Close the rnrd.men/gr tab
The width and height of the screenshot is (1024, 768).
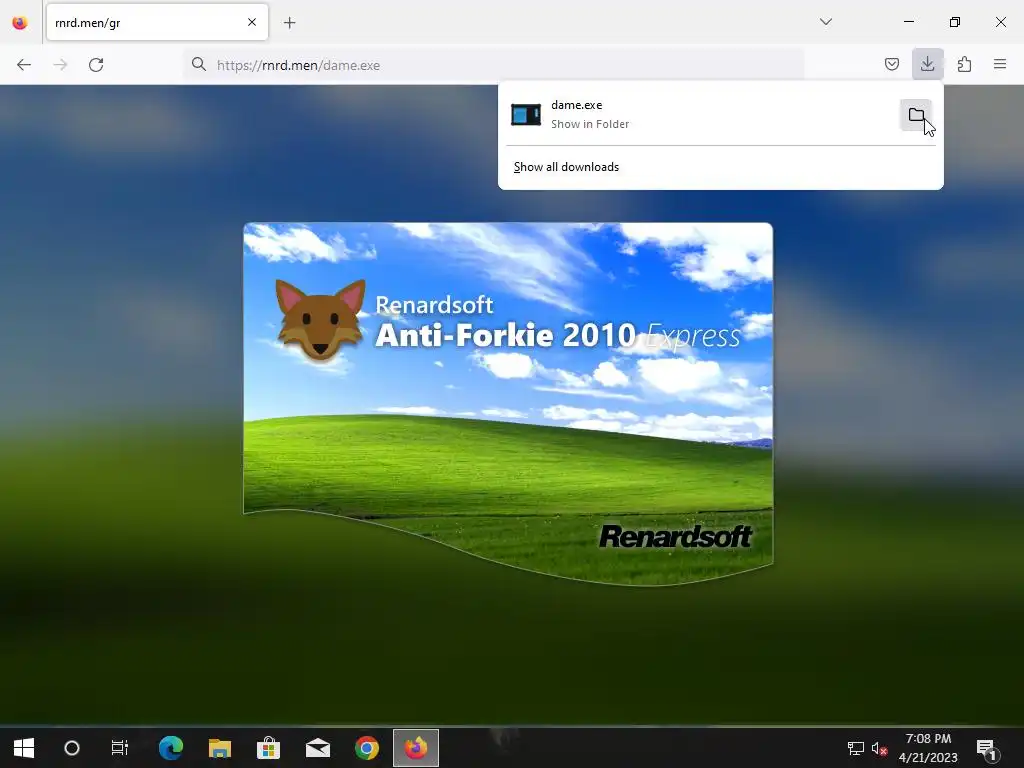[252, 22]
